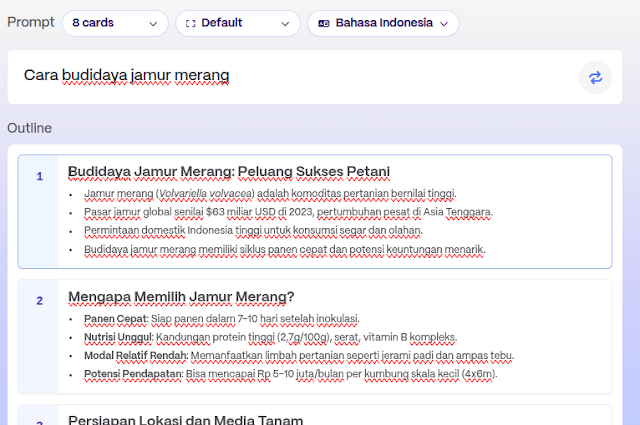Click title "Mengapa Memilih Jamur Merang?"
The height and width of the screenshot is (425, 640).
click(181, 297)
